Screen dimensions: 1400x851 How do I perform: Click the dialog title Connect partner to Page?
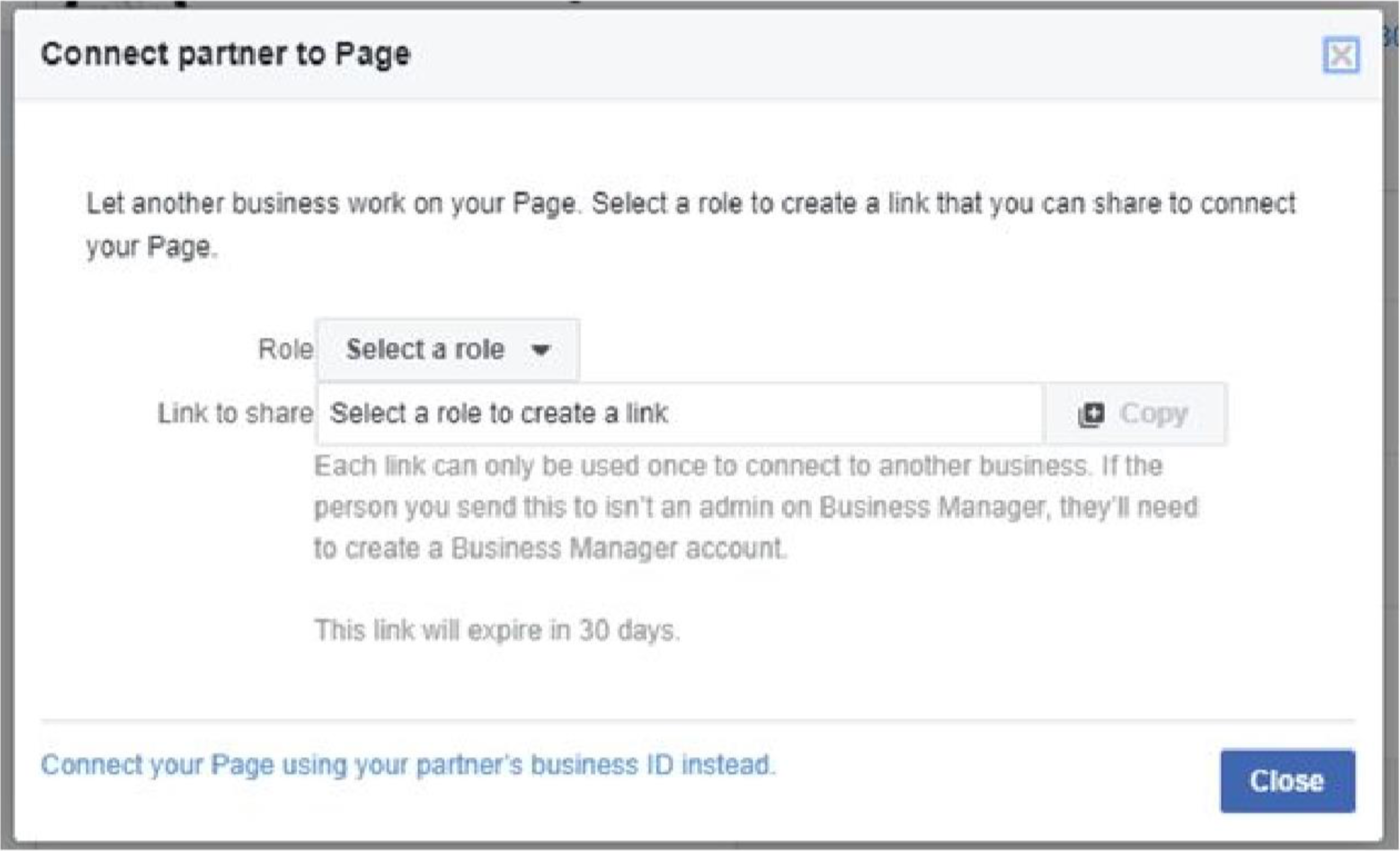click(225, 55)
